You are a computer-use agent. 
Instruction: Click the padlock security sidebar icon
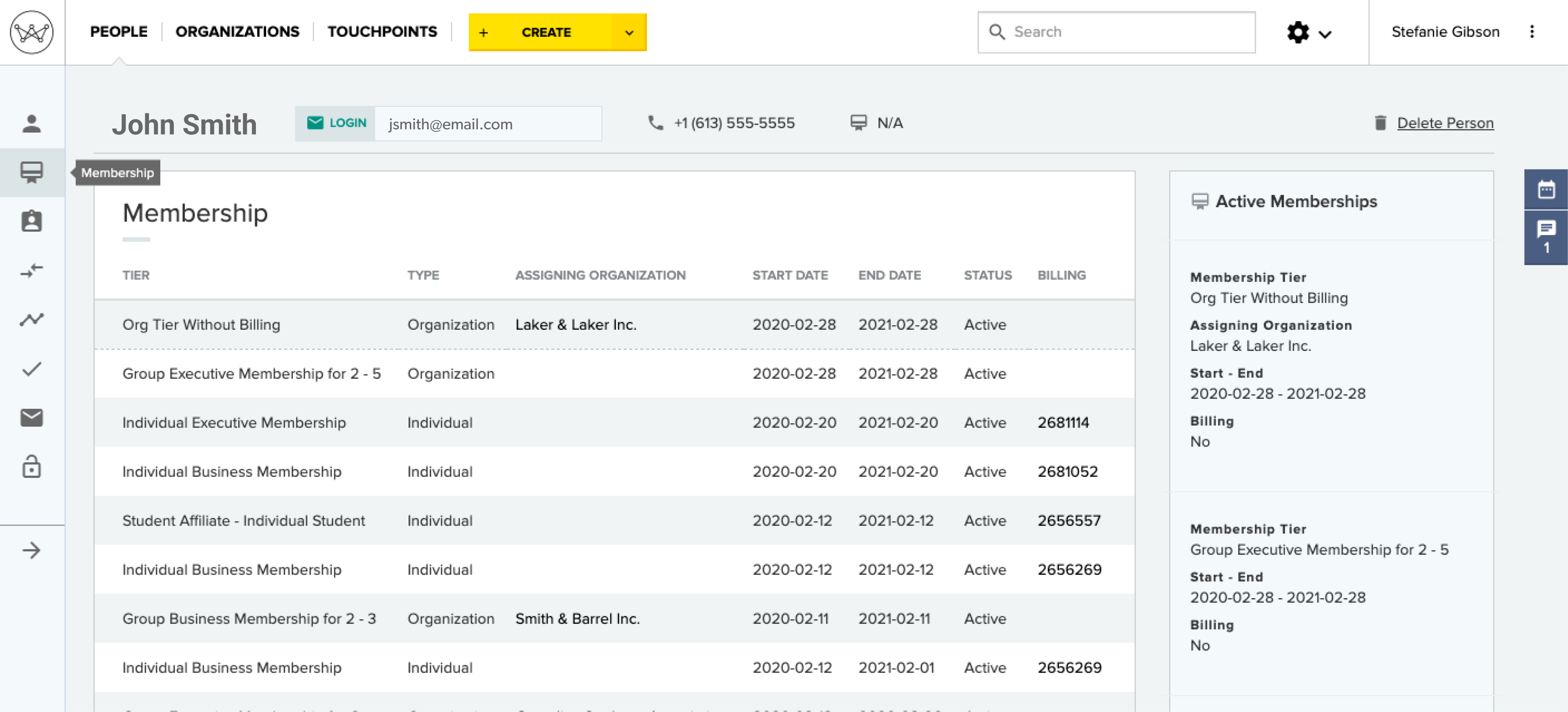click(32, 467)
